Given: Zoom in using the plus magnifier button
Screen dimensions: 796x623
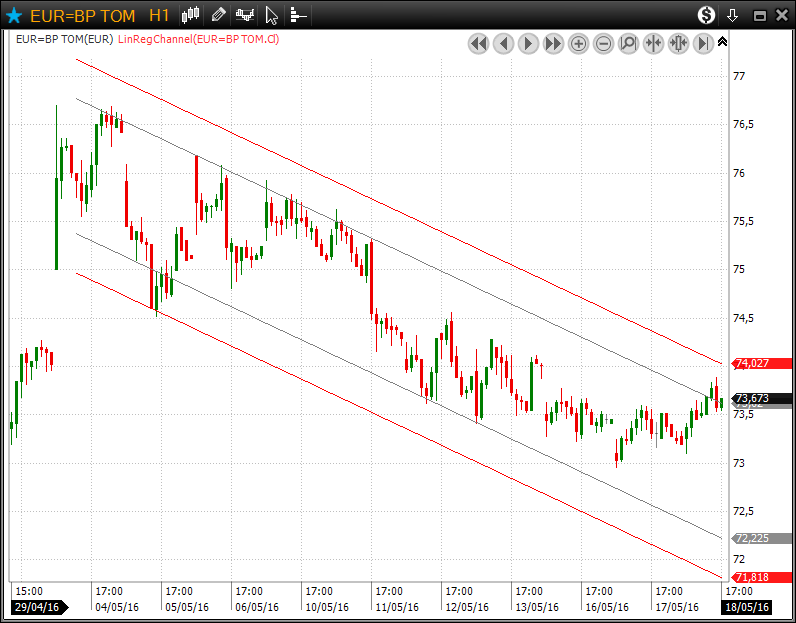Looking at the screenshot, I should click(x=578, y=43).
